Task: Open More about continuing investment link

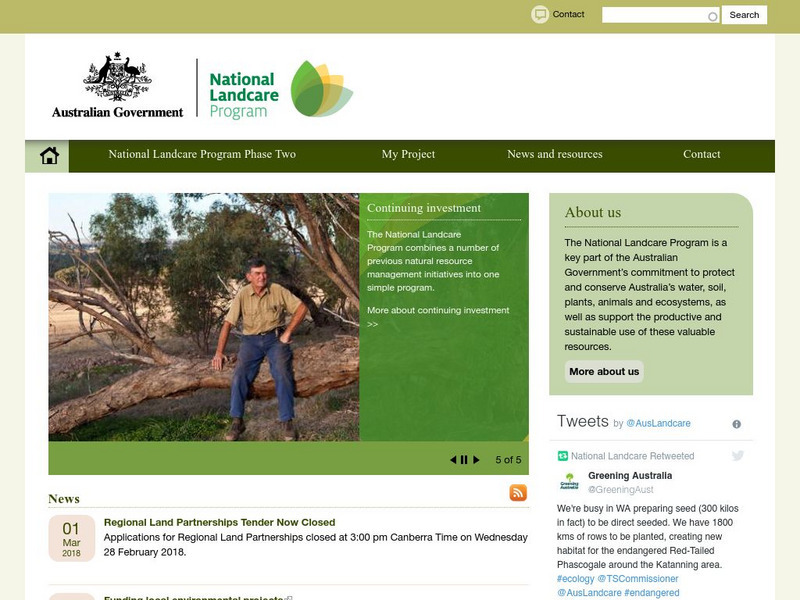Action: point(438,316)
